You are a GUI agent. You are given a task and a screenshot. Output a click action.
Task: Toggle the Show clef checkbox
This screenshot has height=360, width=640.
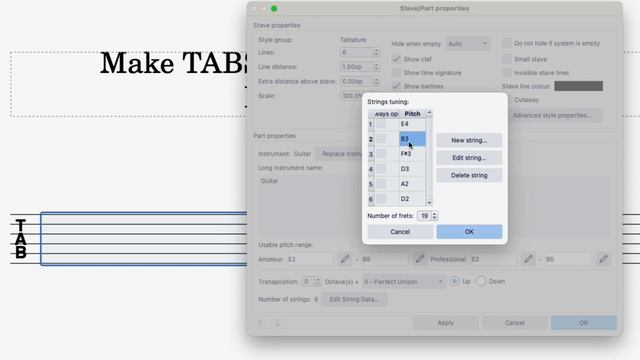tap(396, 59)
